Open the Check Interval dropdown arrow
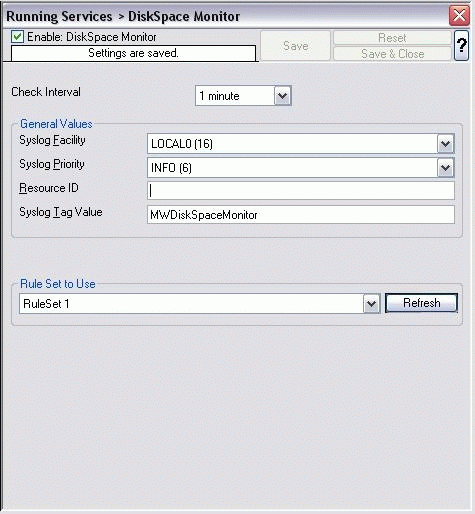 [282, 96]
